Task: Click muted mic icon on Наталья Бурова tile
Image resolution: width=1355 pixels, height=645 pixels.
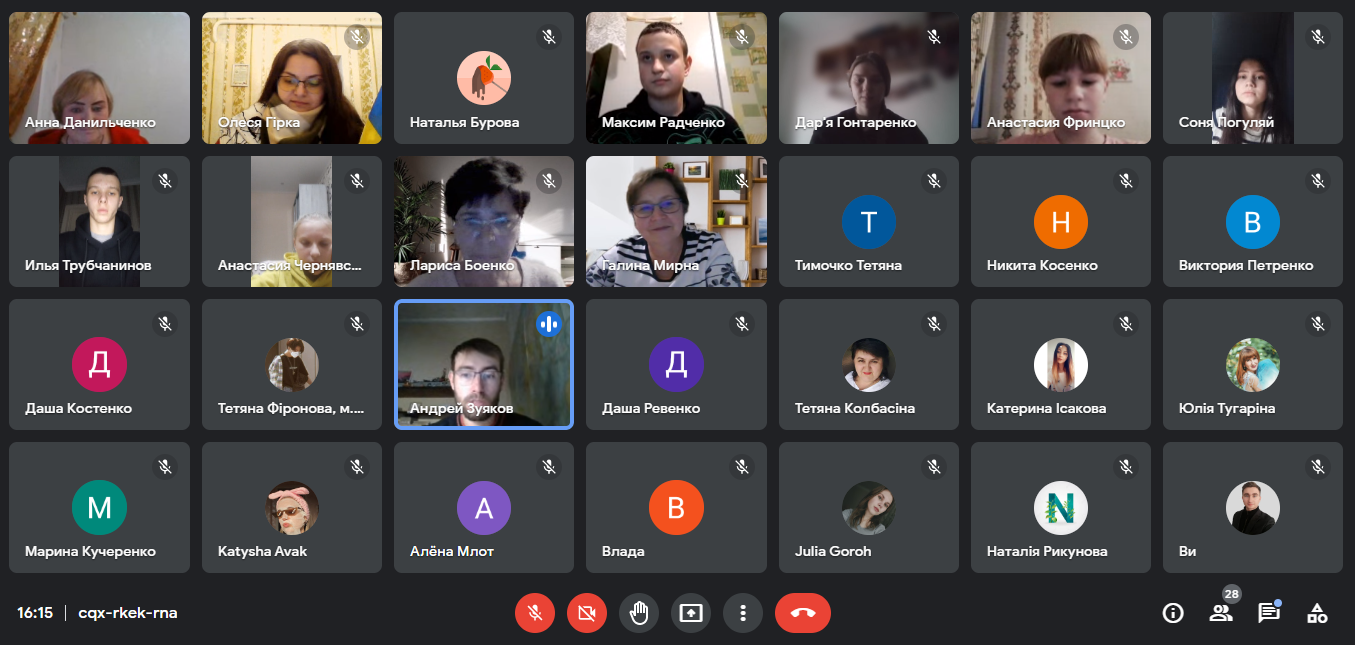Action: (x=549, y=37)
